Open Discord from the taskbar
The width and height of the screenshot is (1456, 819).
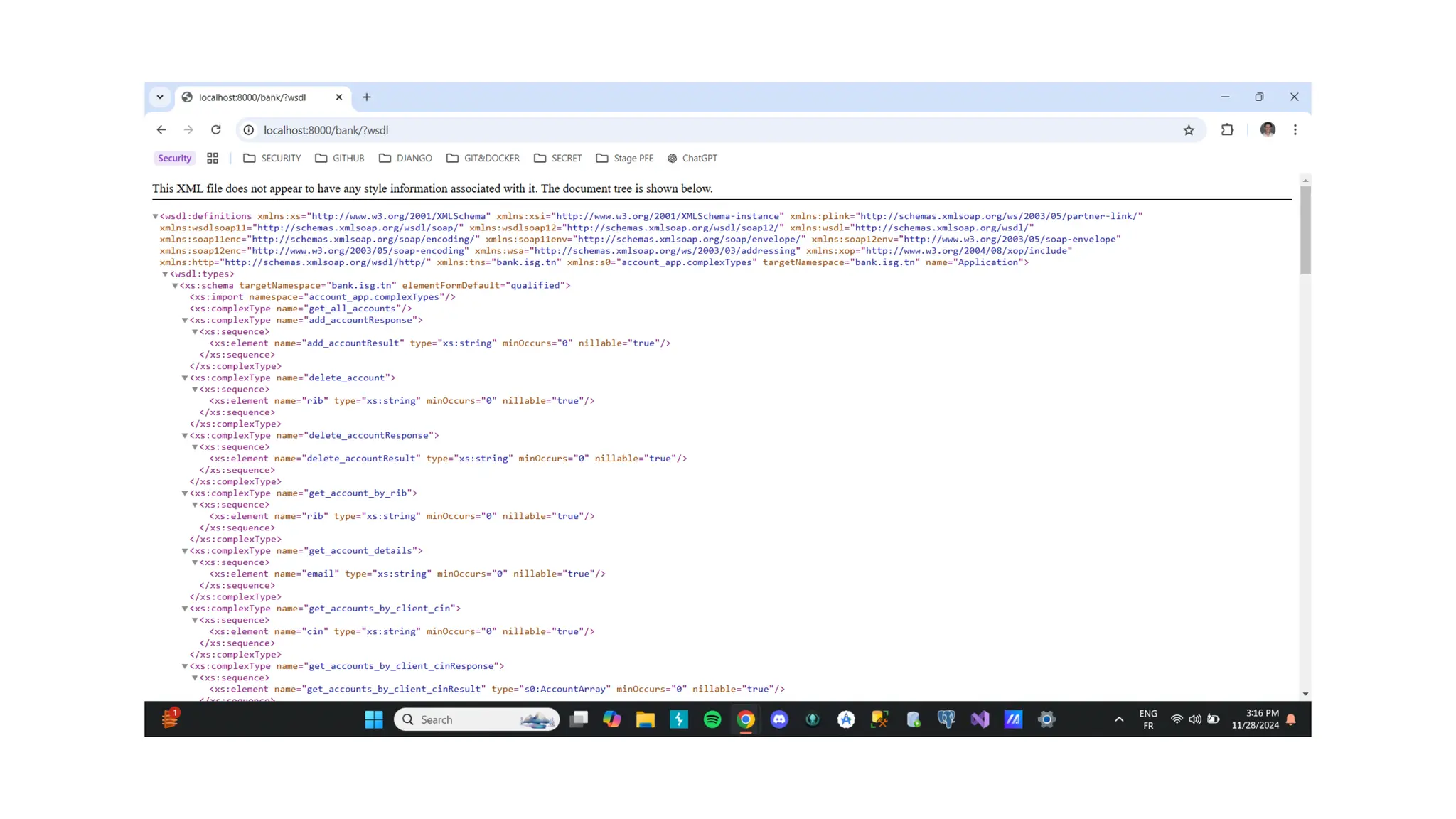779,719
